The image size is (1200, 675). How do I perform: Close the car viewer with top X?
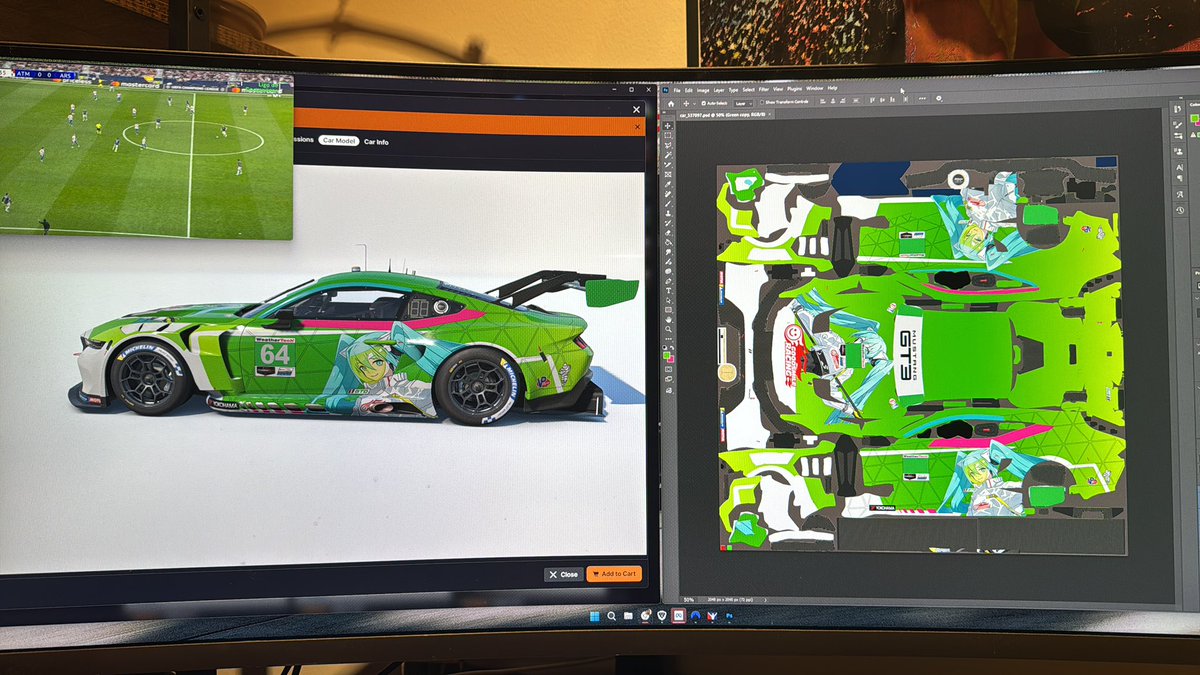pyautogui.click(x=636, y=109)
